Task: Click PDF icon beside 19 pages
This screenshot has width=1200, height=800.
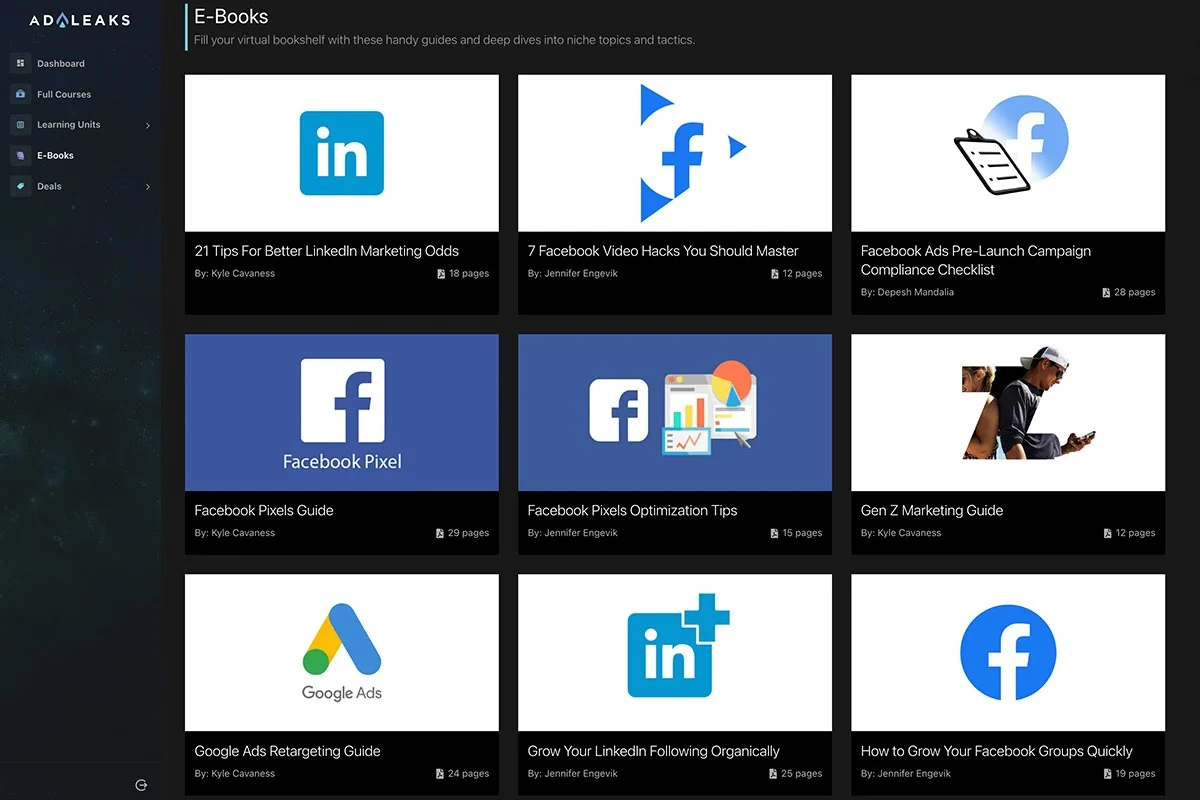Action: pos(1106,773)
